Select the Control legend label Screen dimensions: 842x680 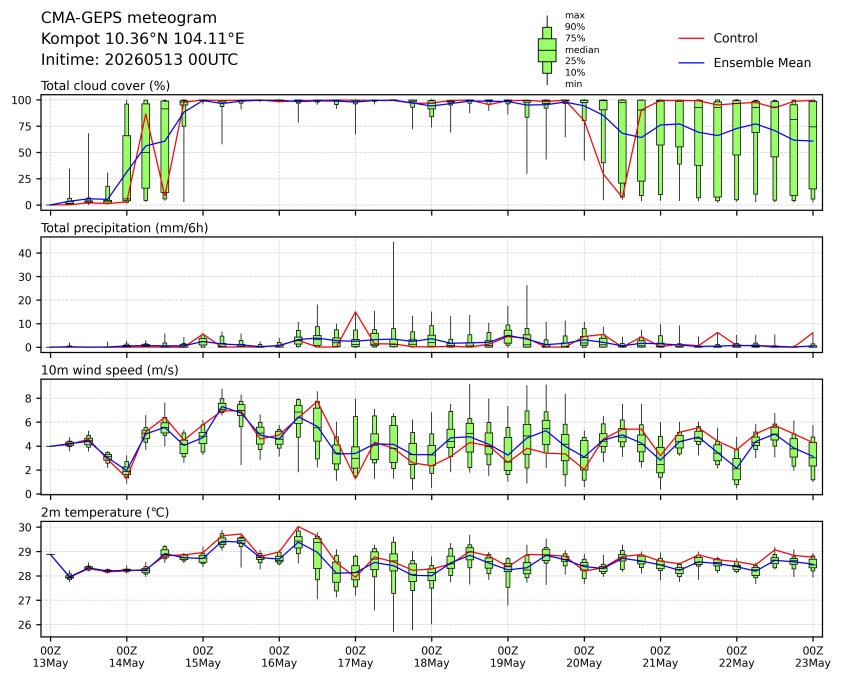tap(735, 38)
